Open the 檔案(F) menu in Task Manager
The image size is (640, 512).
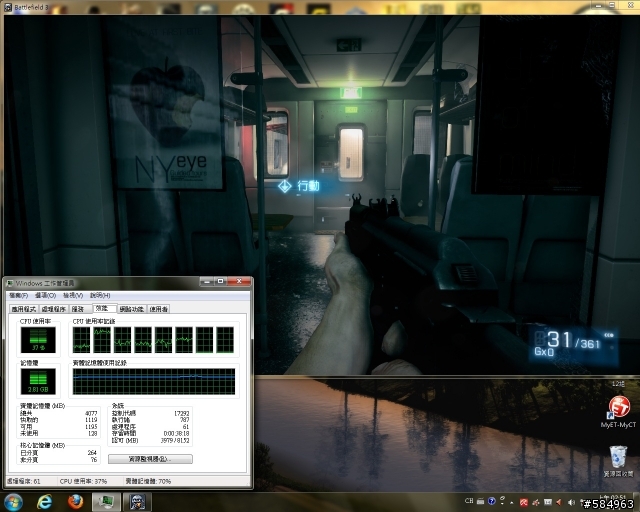point(18,295)
